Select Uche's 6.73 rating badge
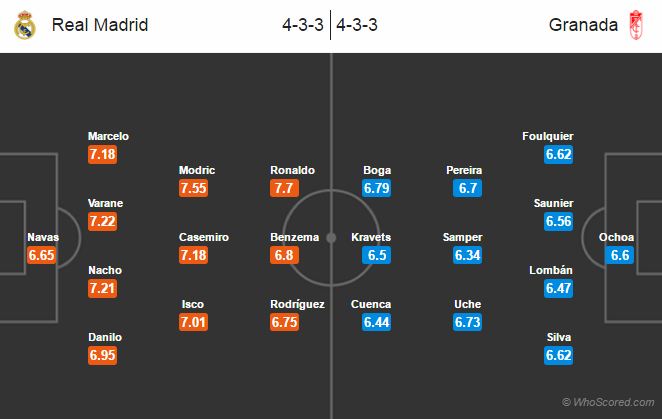The image size is (662, 419). click(467, 322)
